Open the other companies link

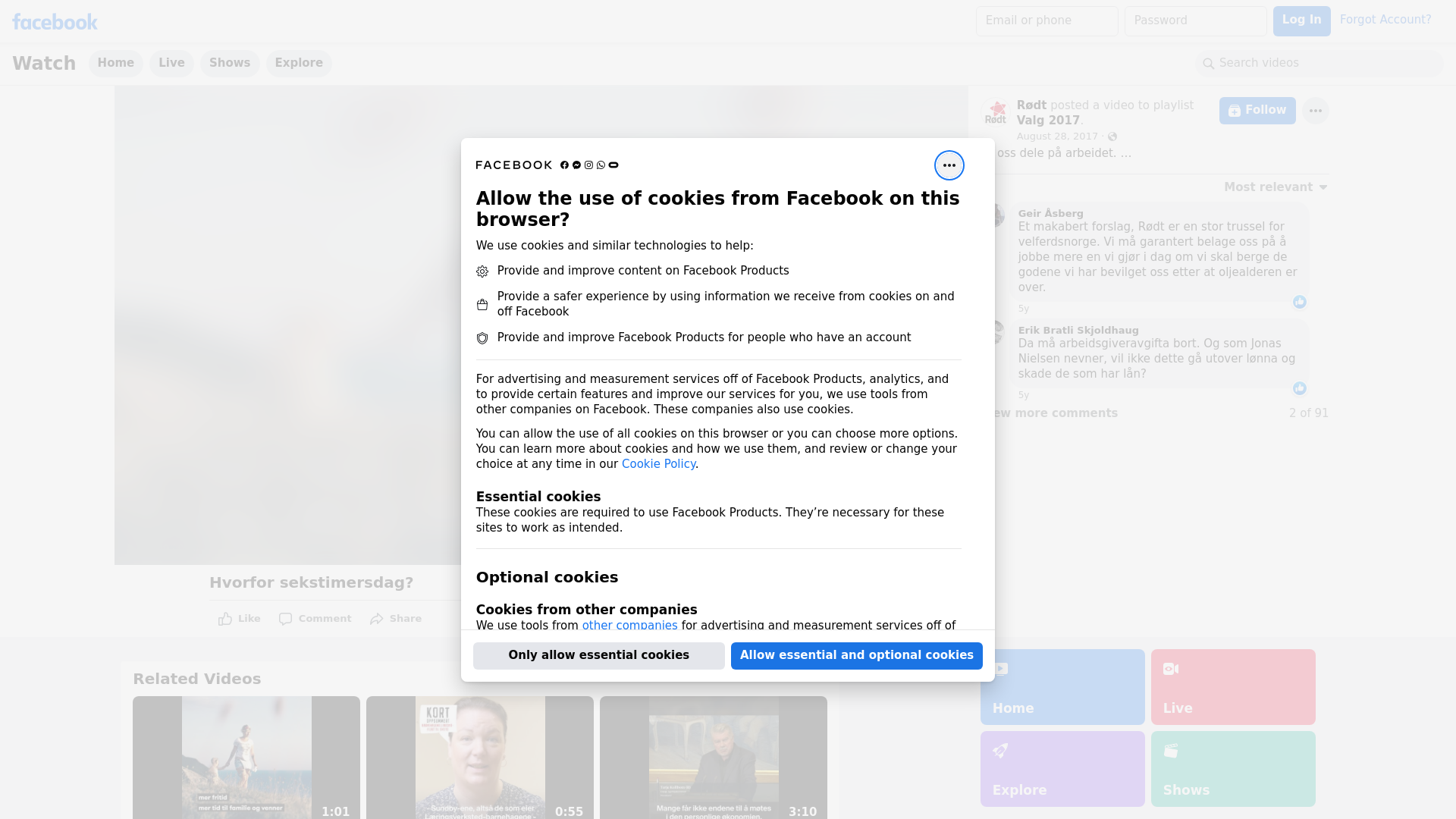point(629,626)
